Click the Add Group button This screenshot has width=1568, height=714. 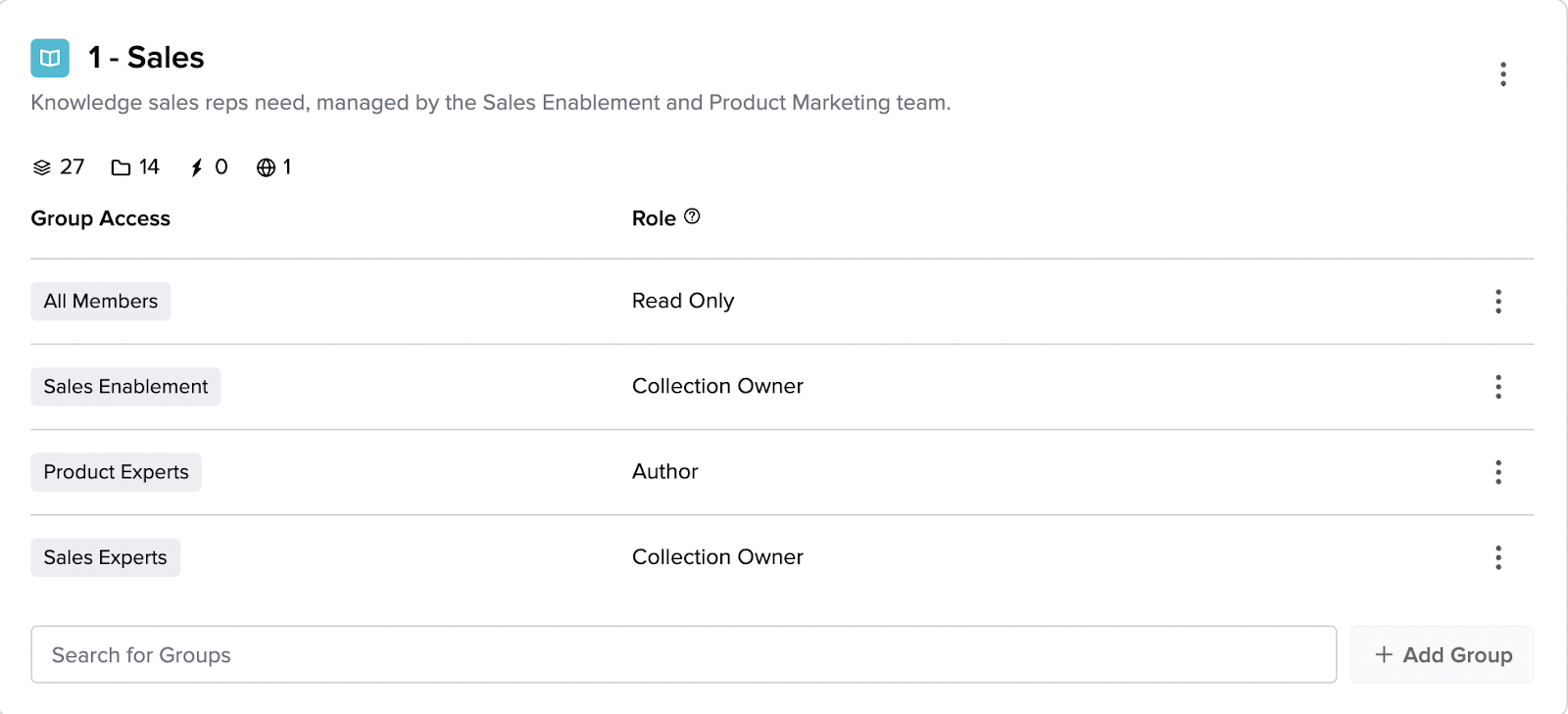coord(1442,654)
